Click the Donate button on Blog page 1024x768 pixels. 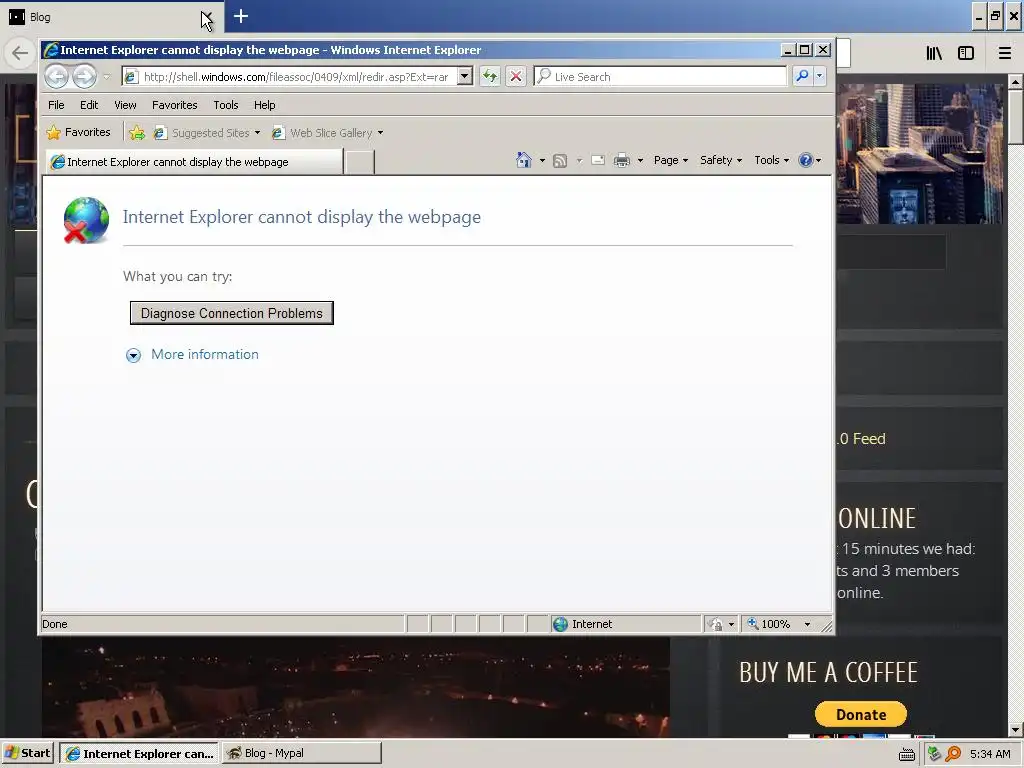pos(861,714)
